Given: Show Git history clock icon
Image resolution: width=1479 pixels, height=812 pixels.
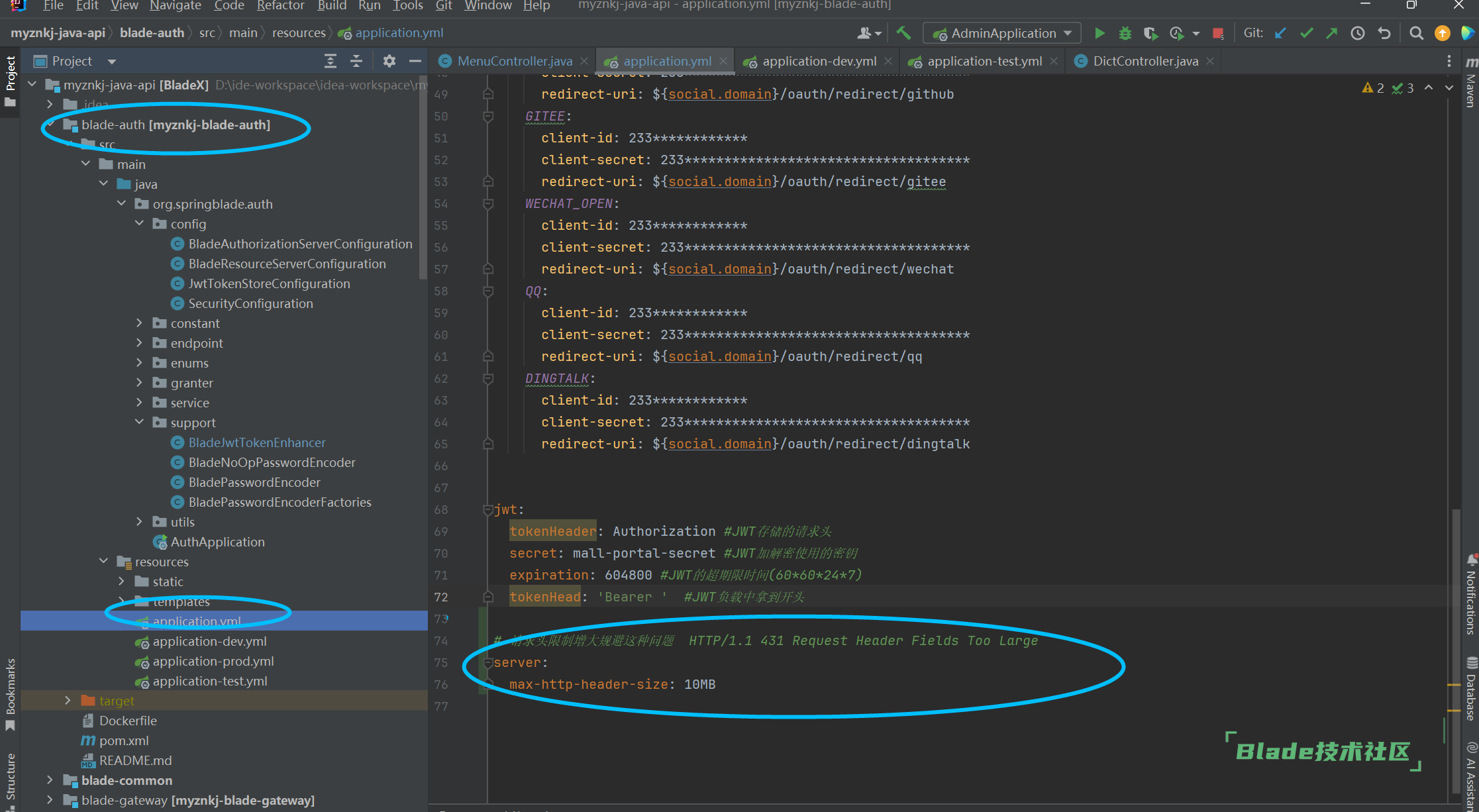Looking at the screenshot, I should pos(1358,33).
